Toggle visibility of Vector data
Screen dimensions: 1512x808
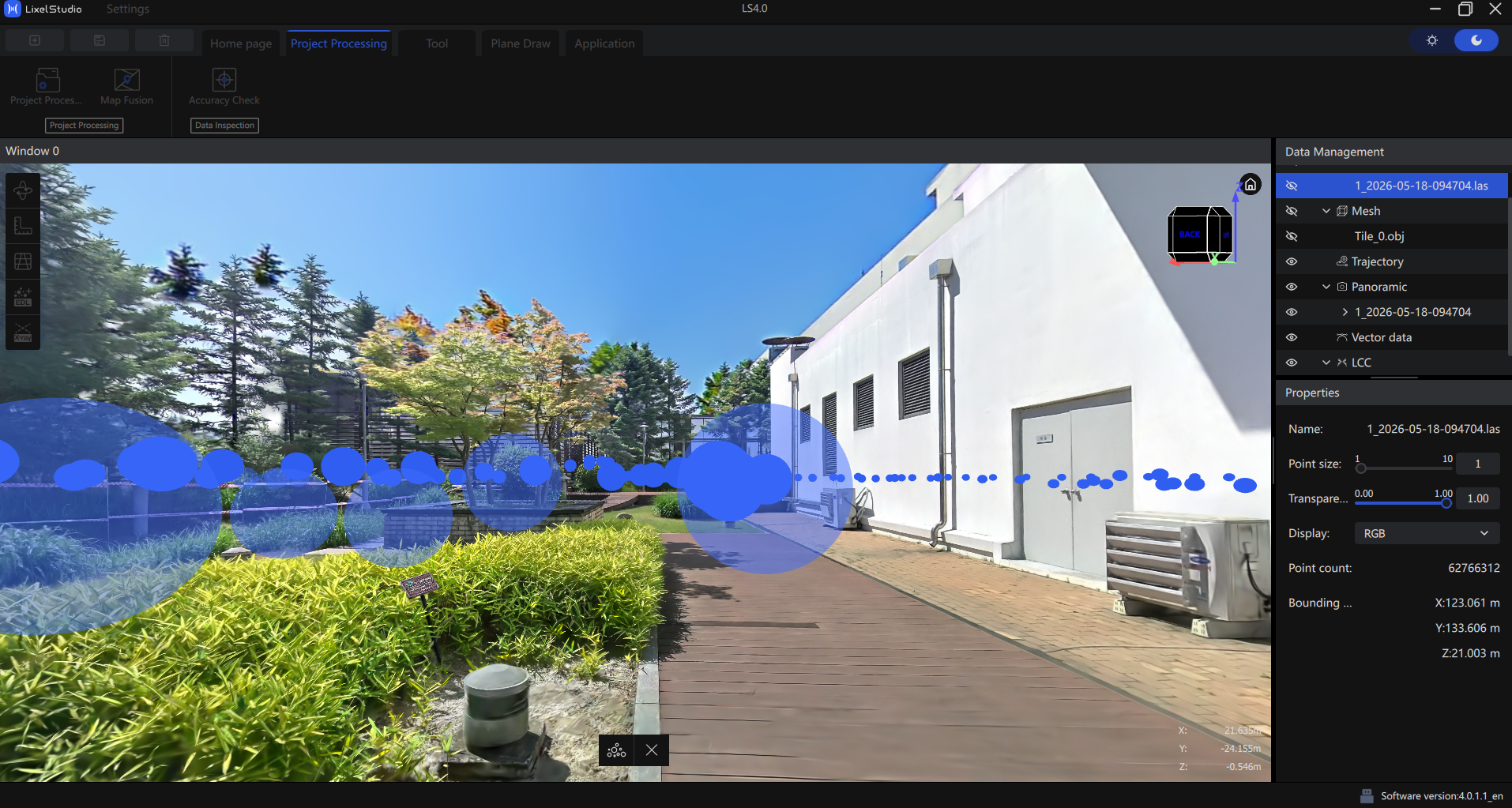point(1292,337)
